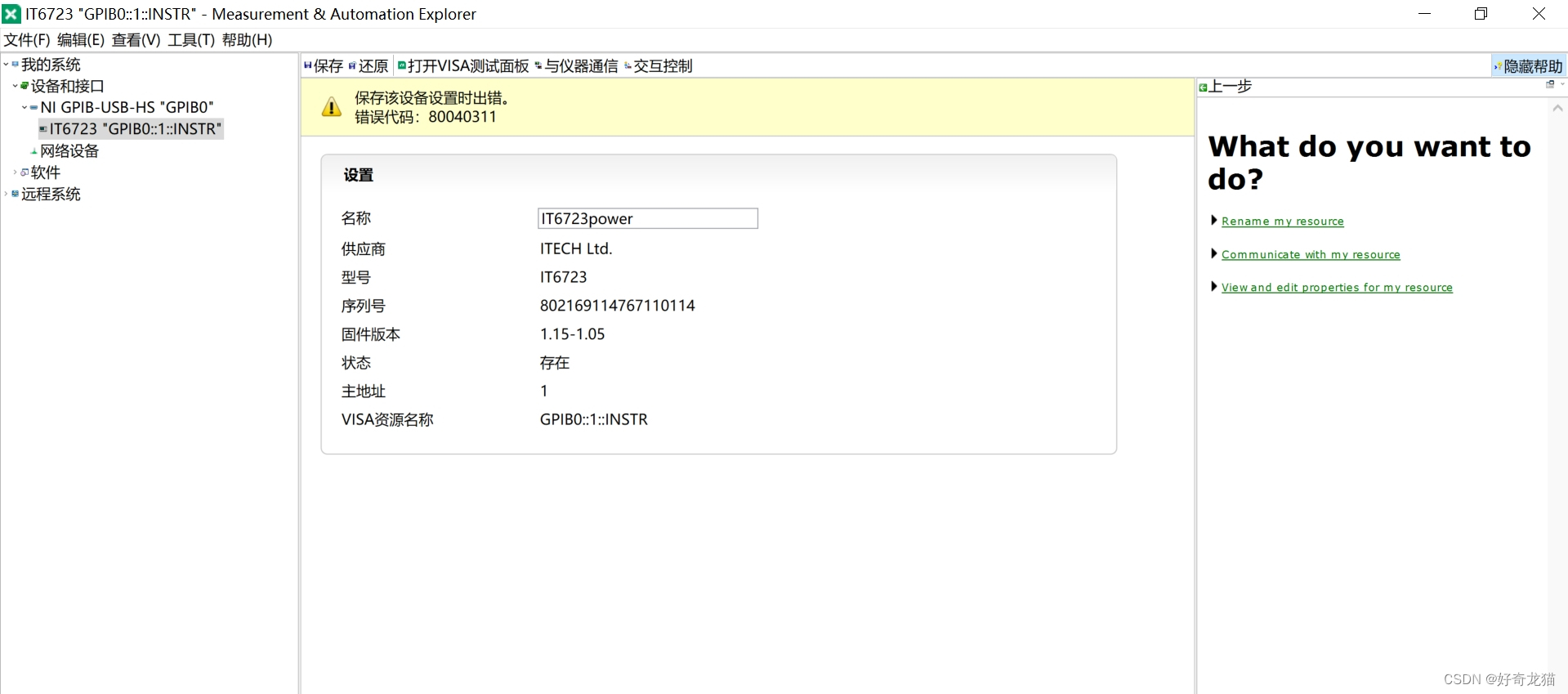
Task: Click the 保存 save toolbar icon
Action: [x=308, y=65]
